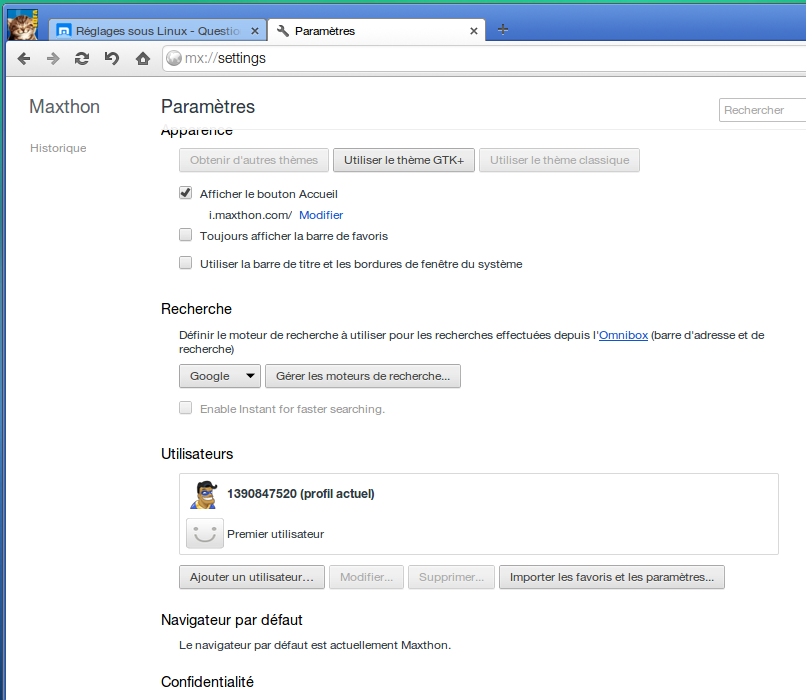806x700 pixels.
Task: Open the Omnibox hyperlink
Action: pyautogui.click(x=623, y=335)
